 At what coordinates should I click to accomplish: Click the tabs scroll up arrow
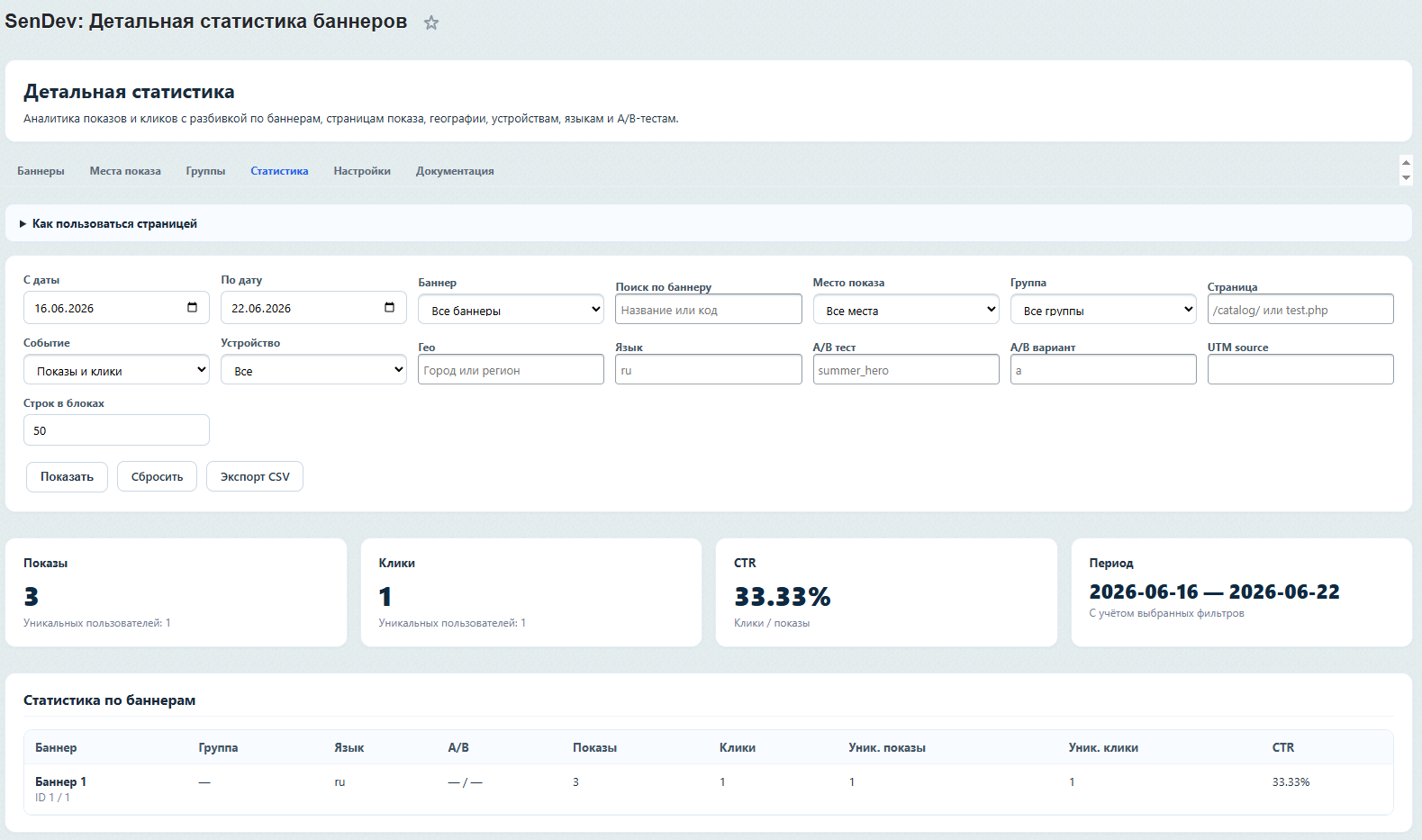click(1406, 163)
